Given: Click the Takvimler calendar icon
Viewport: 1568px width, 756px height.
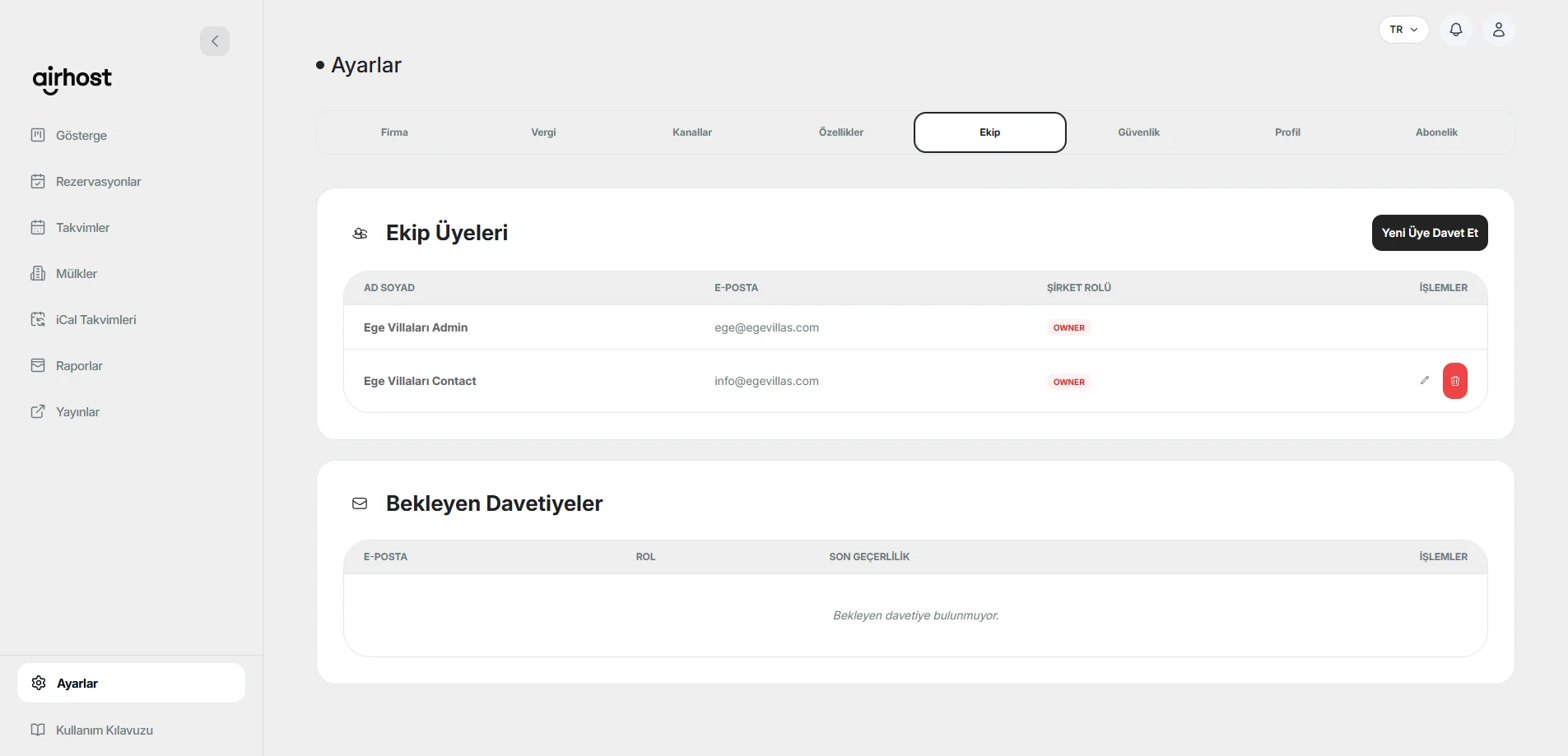Looking at the screenshot, I should (38, 227).
